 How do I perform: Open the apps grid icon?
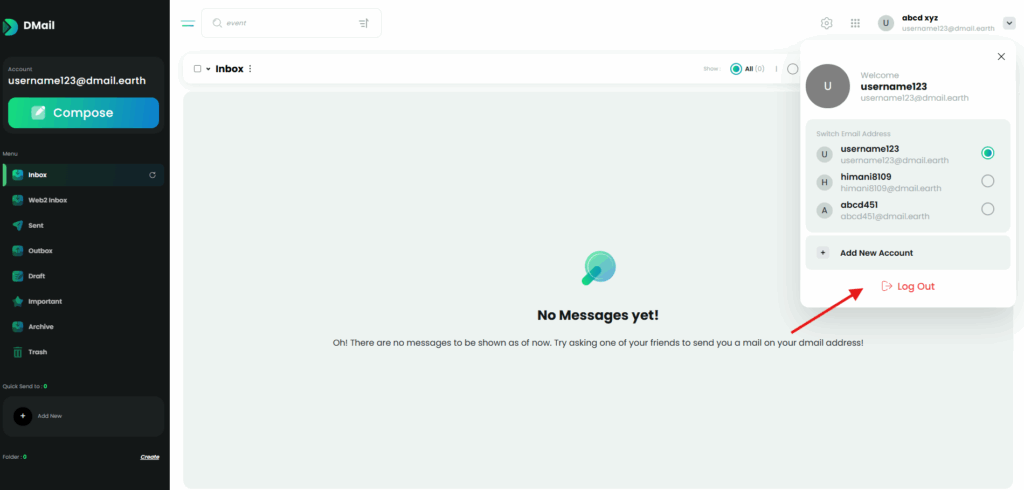click(855, 23)
